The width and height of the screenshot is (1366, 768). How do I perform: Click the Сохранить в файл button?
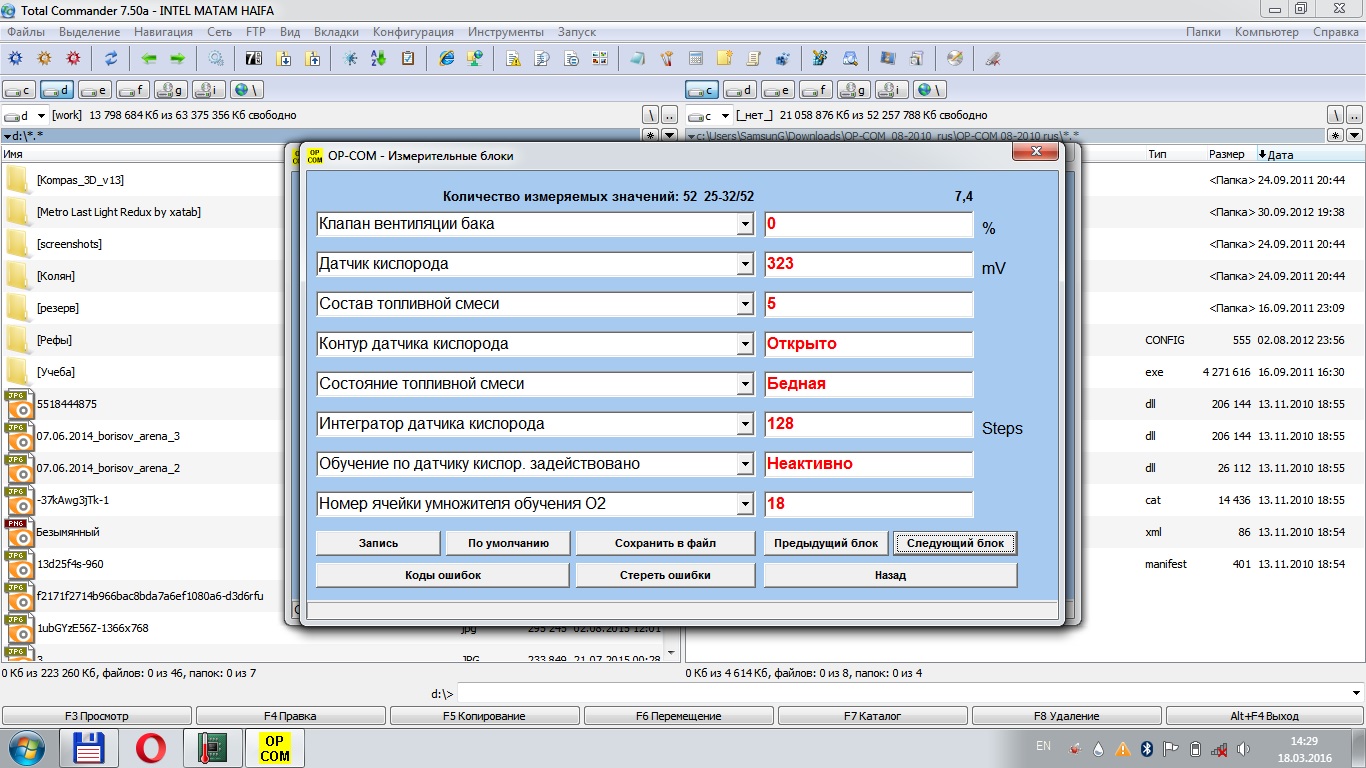point(665,543)
